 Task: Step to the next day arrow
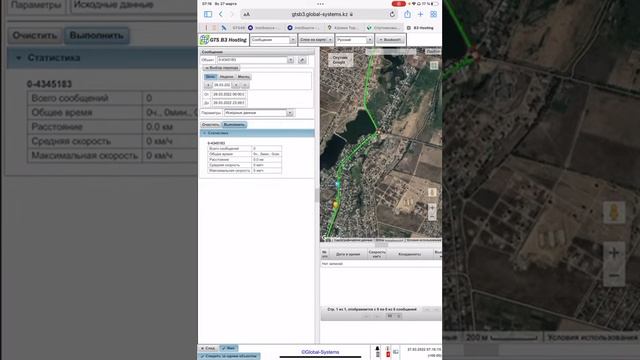pyautogui.click(x=236, y=85)
